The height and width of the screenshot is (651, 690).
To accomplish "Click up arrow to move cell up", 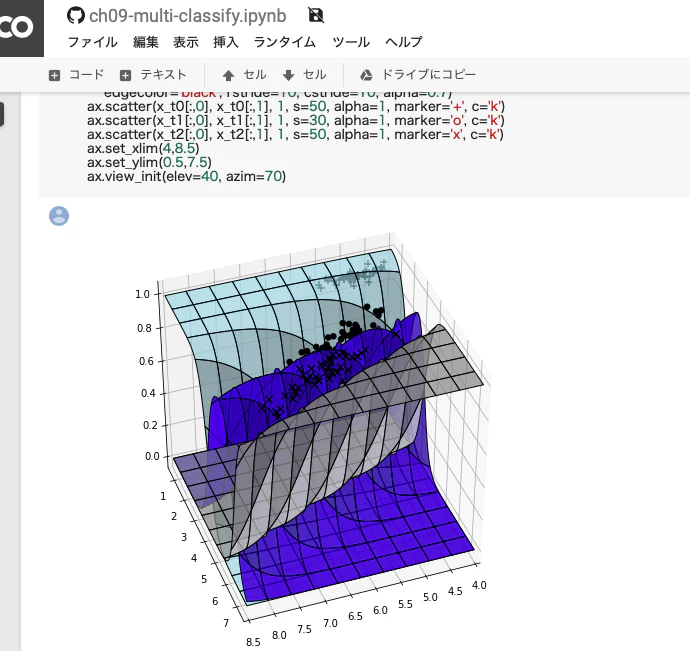I will pos(228,76).
